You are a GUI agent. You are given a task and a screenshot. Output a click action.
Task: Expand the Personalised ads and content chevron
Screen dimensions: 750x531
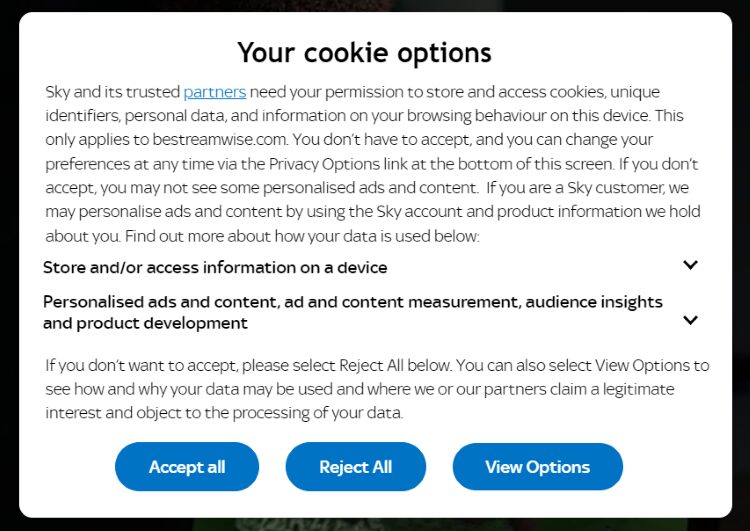[690, 320]
